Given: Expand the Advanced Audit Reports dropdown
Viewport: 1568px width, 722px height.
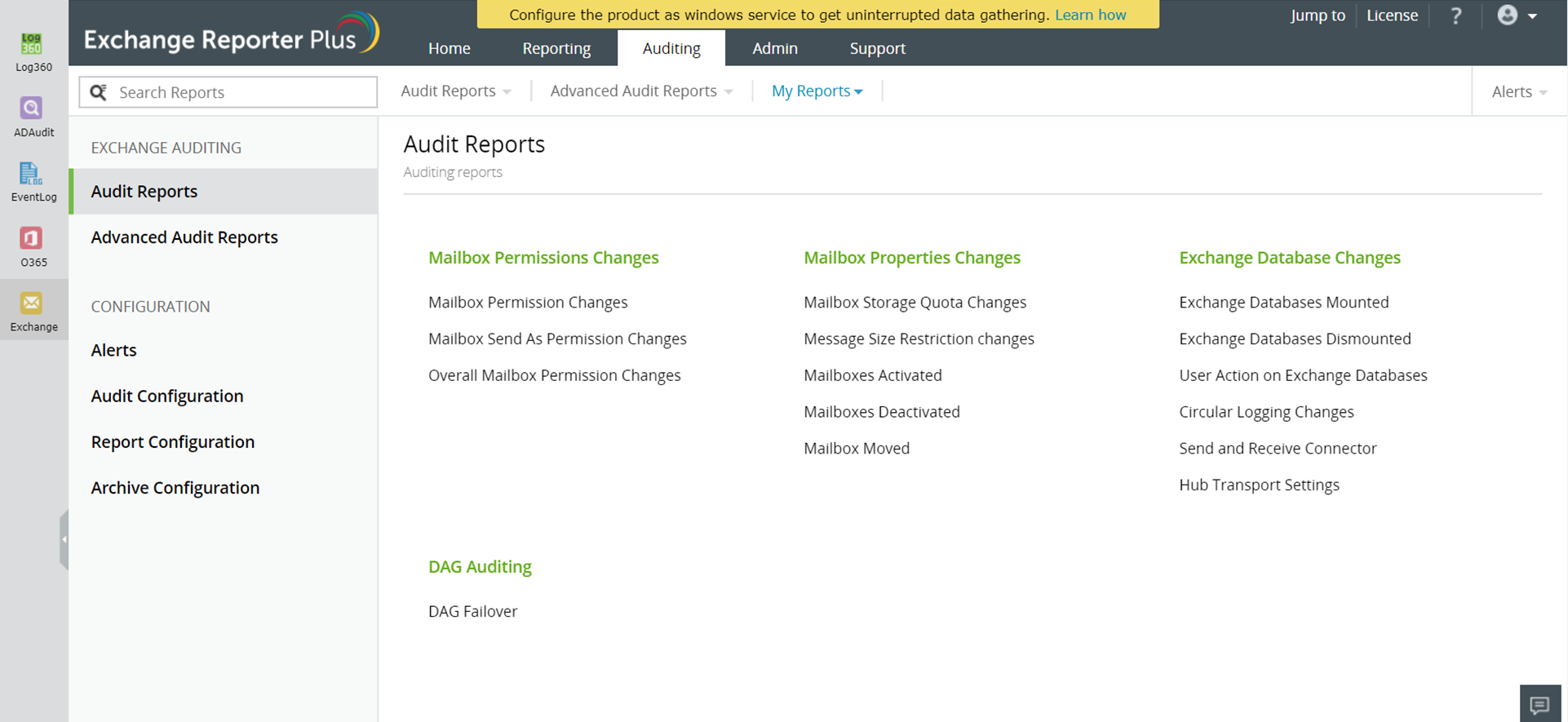Looking at the screenshot, I should [640, 91].
